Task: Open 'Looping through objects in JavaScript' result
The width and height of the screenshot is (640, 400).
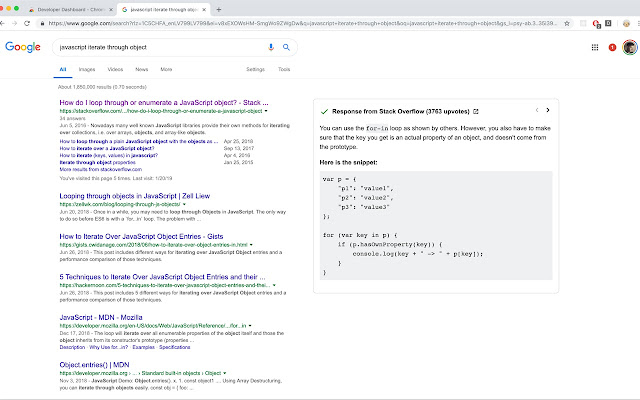Action: pos(135,196)
